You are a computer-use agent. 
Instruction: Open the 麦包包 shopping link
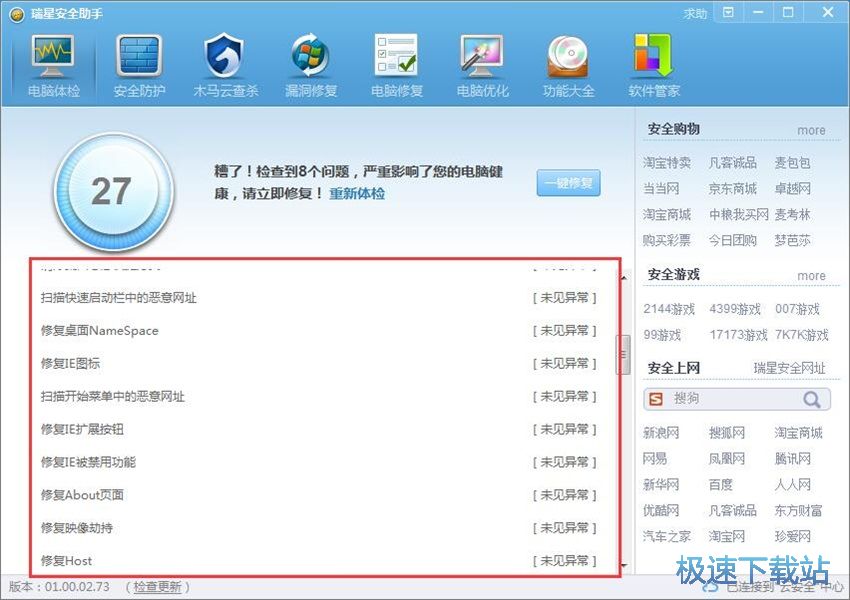coord(792,163)
